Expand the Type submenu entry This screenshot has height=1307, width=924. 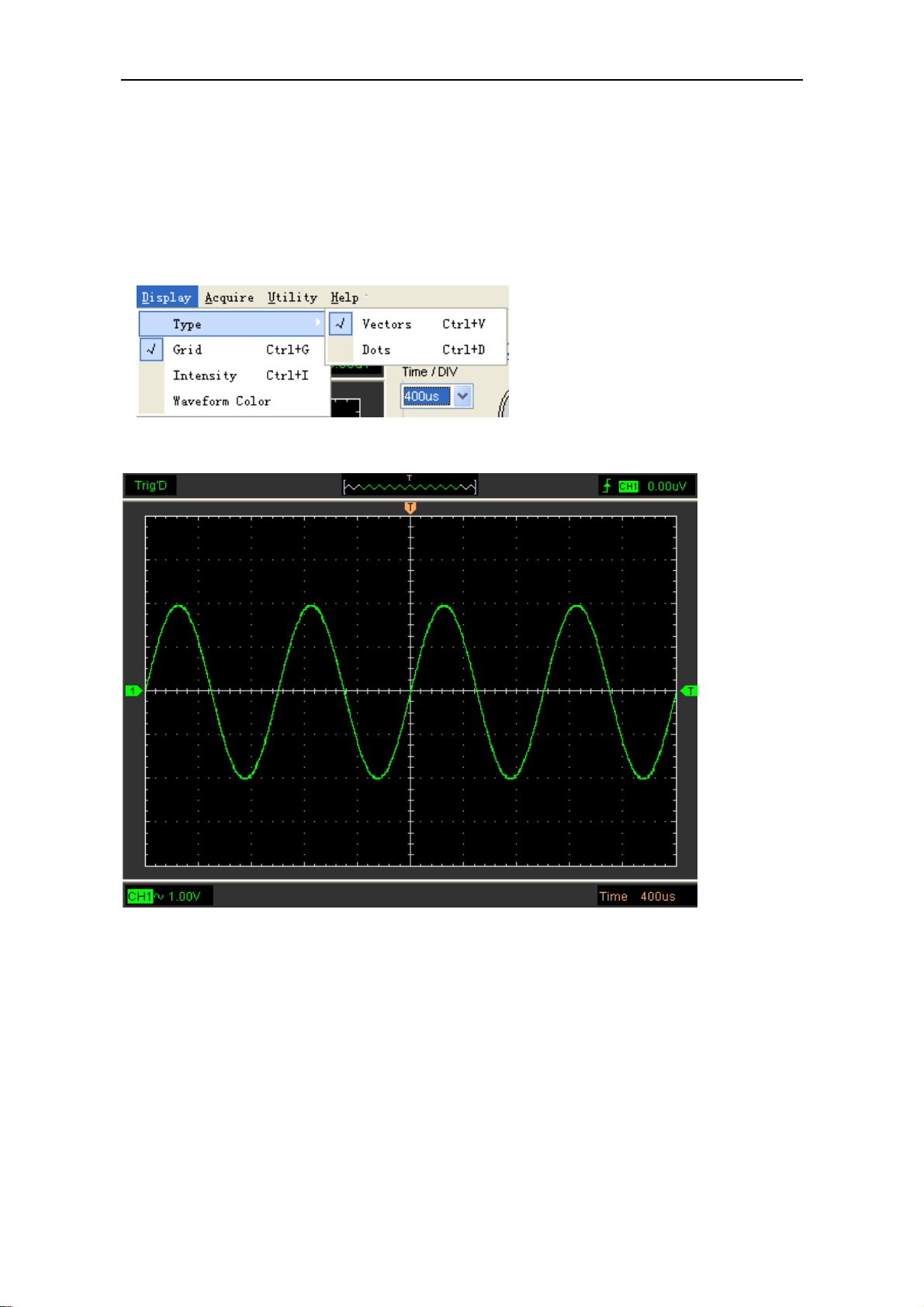[x=231, y=323]
